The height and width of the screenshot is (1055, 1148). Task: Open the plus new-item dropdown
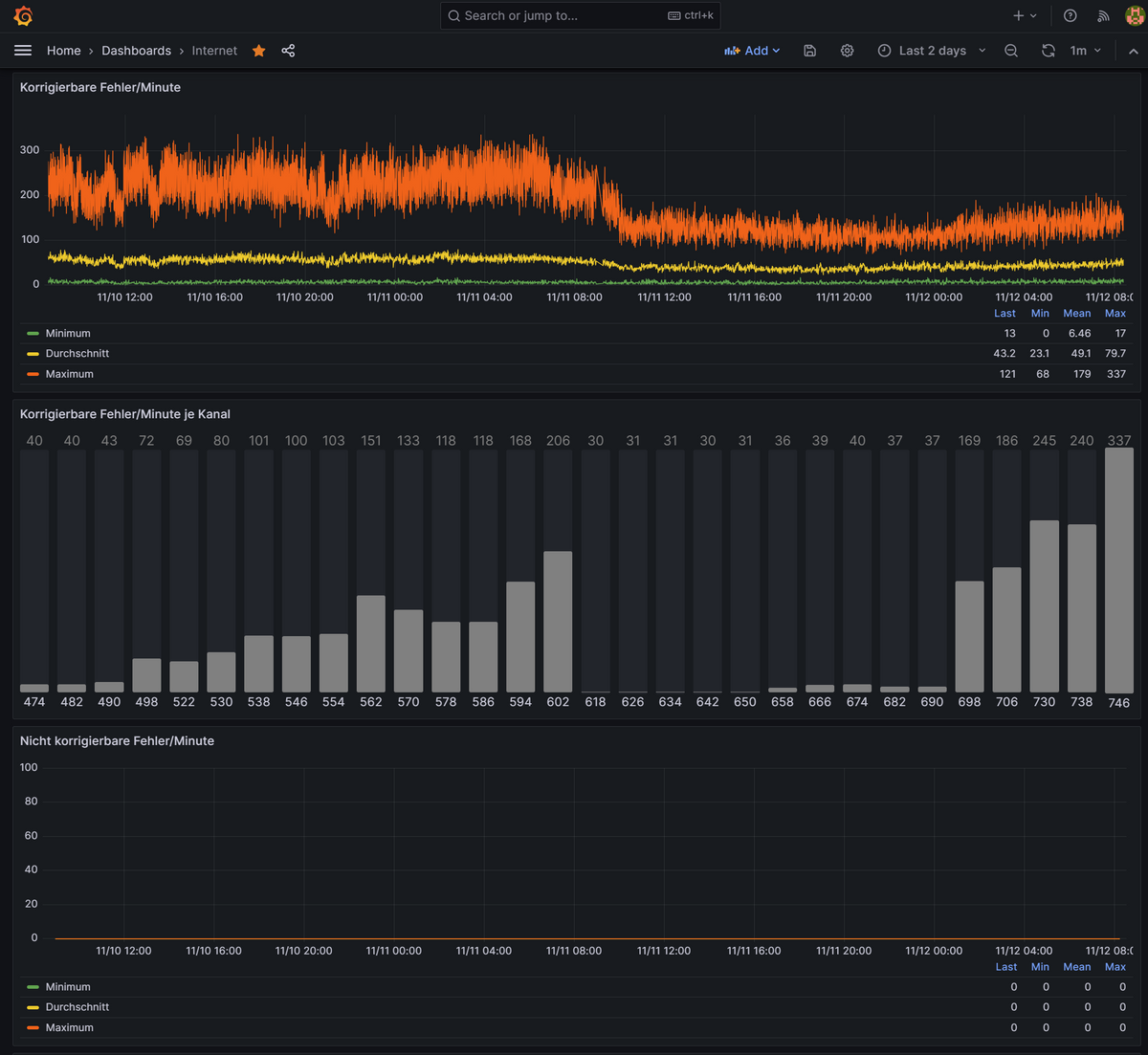click(x=1025, y=16)
